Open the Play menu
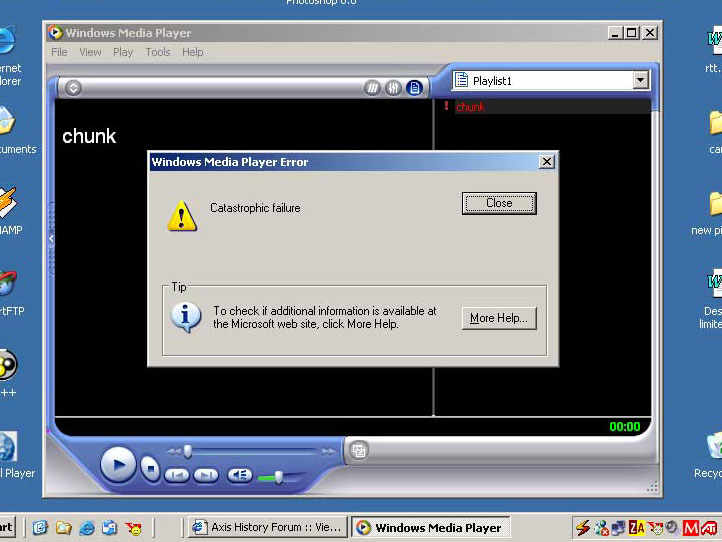The width and height of the screenshot is (722, 542). tap(123, 52)
